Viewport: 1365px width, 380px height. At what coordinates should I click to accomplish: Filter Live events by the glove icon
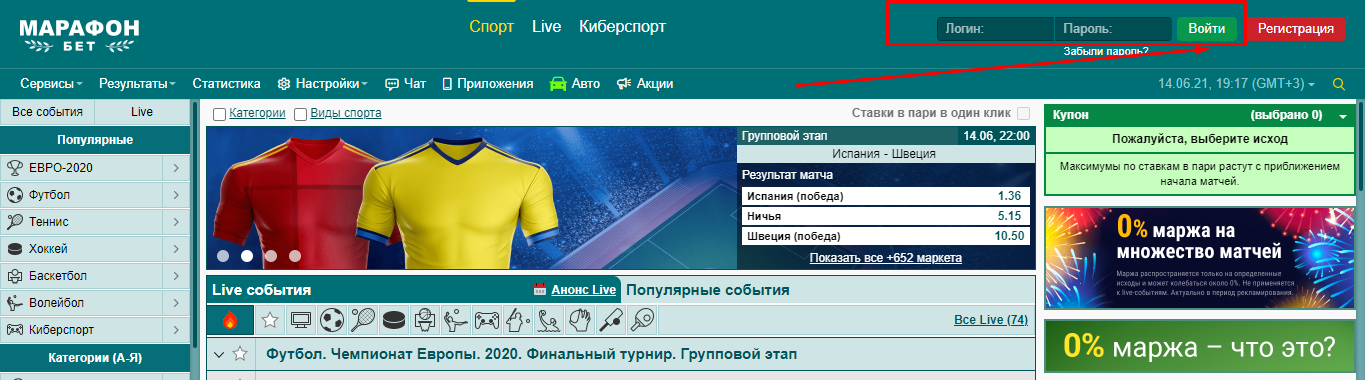(580, 320)
